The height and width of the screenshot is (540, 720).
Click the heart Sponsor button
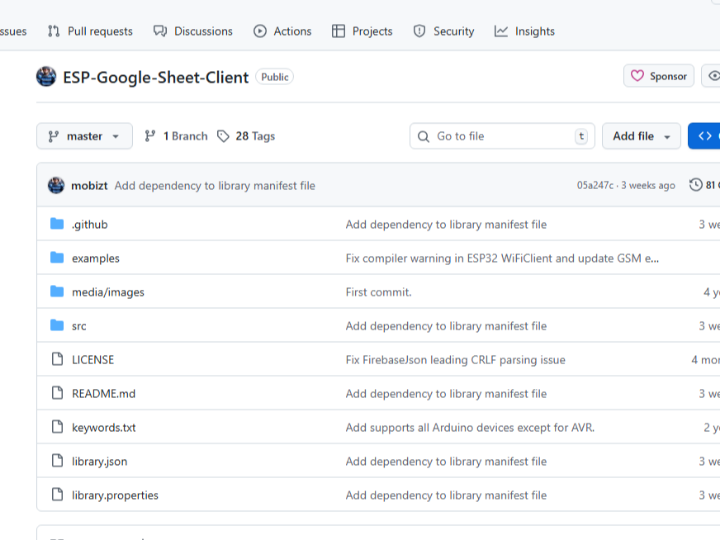(x=658, y=76)
